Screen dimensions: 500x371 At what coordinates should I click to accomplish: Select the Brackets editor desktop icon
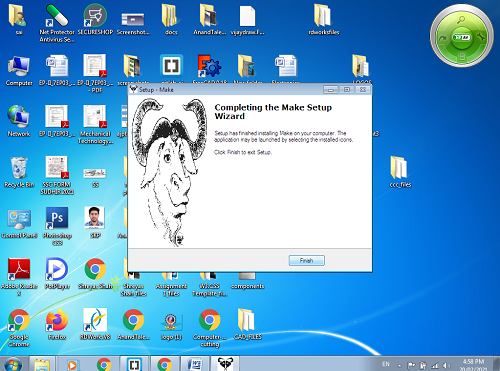coord(171,65)
